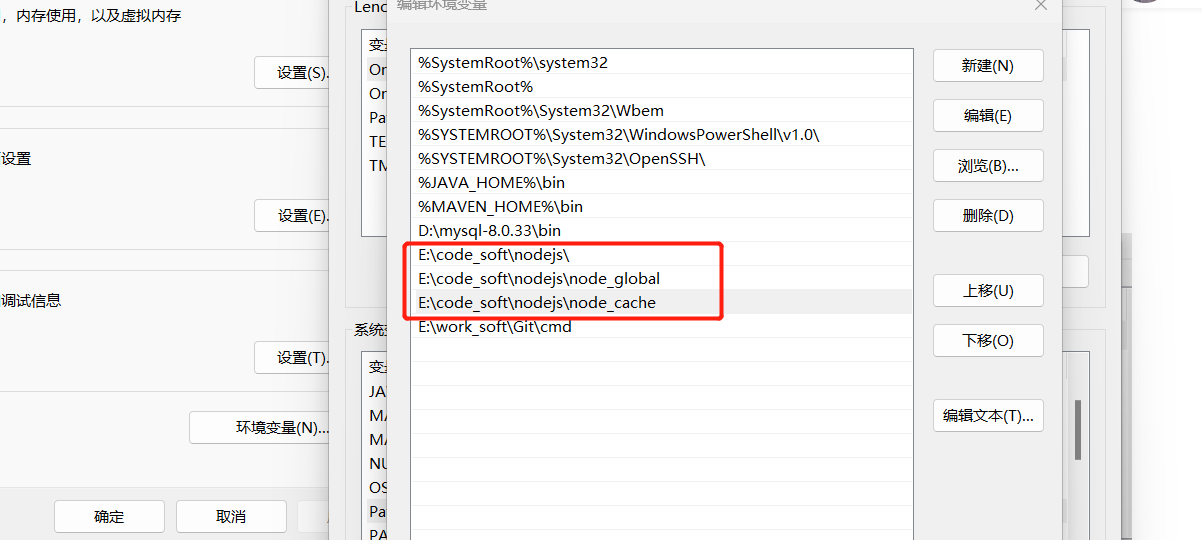Click the 编辑(E) button in the path editor
The height and width of the screenshot is (540, 1202).
click(988, 116)
